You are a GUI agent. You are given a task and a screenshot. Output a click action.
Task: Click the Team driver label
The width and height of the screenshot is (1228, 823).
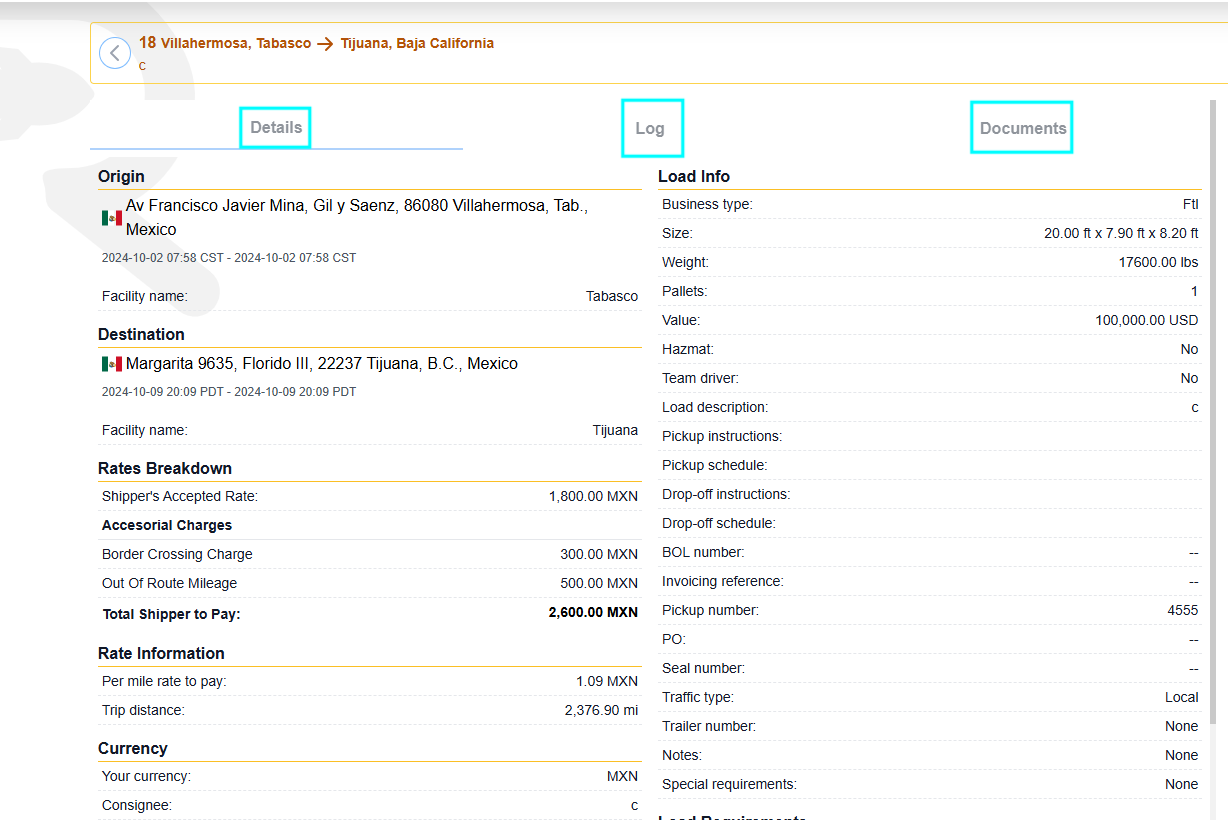coord(700,378)
